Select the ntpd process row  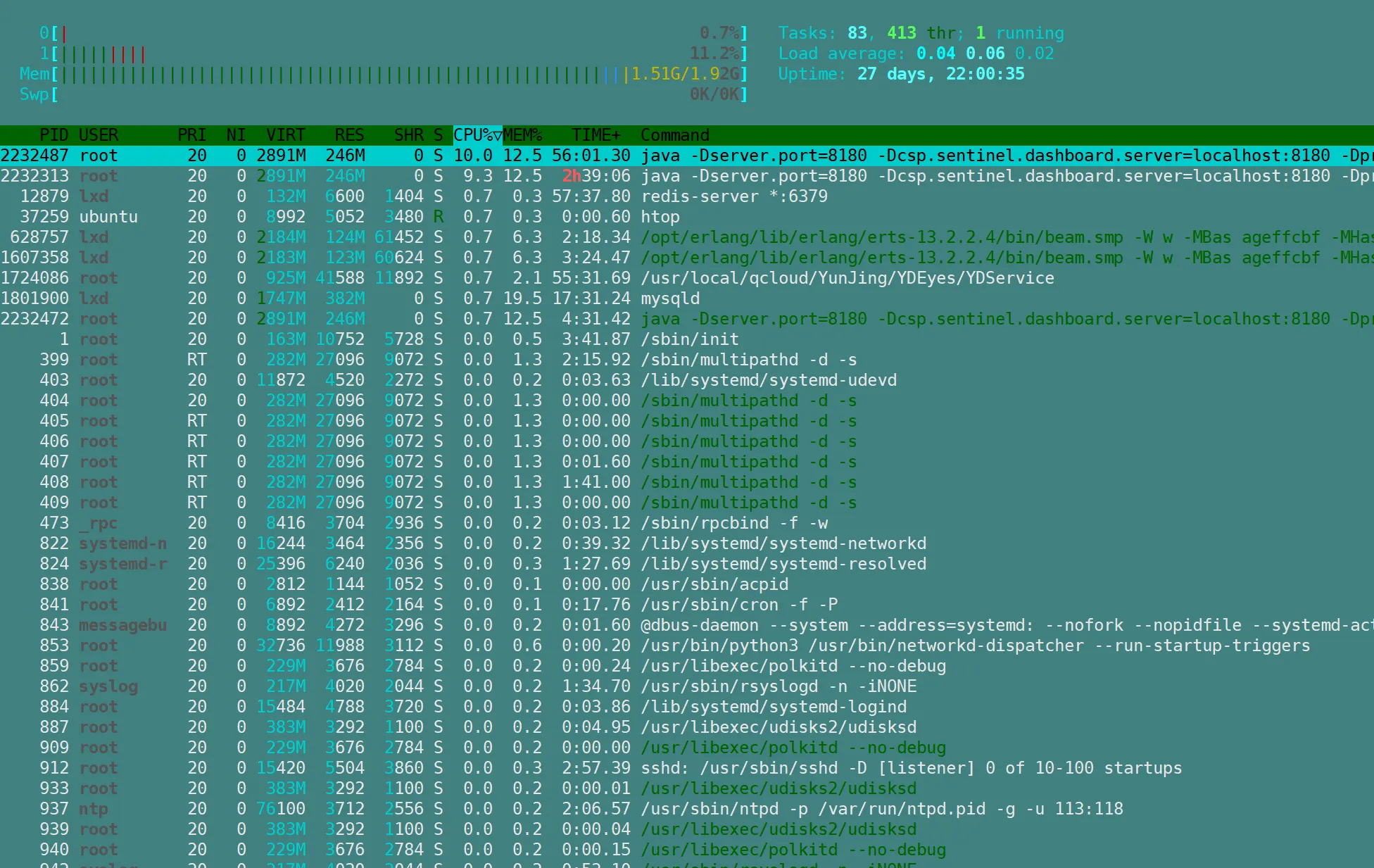tap(881, 809)
